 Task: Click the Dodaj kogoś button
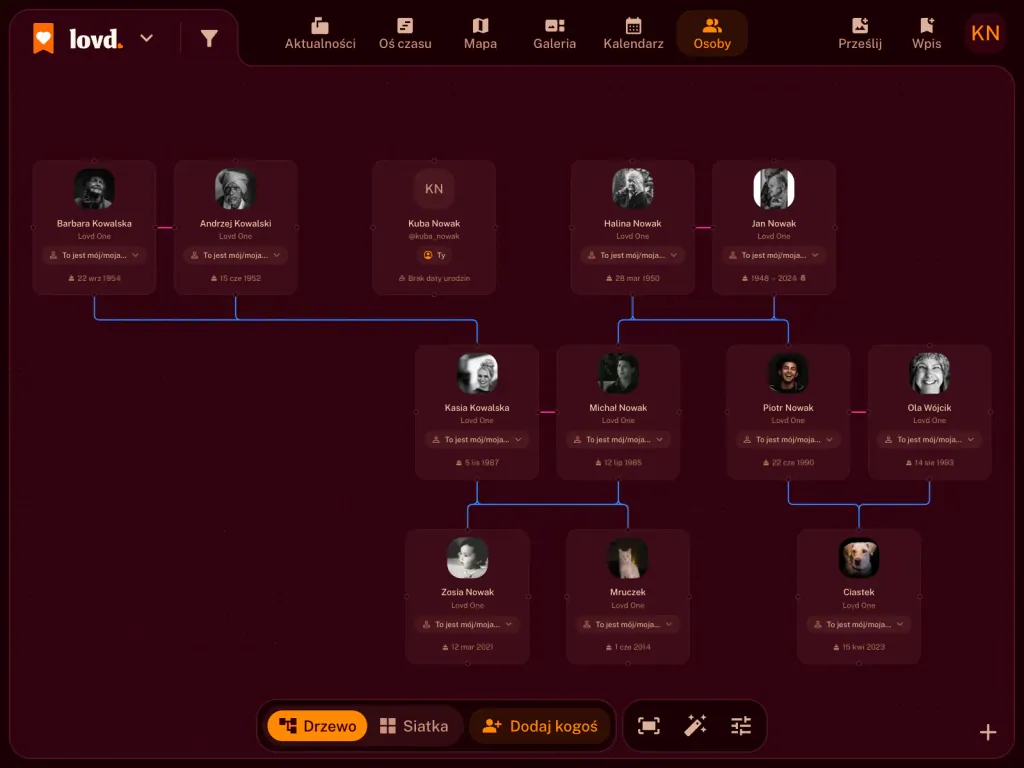540,726
